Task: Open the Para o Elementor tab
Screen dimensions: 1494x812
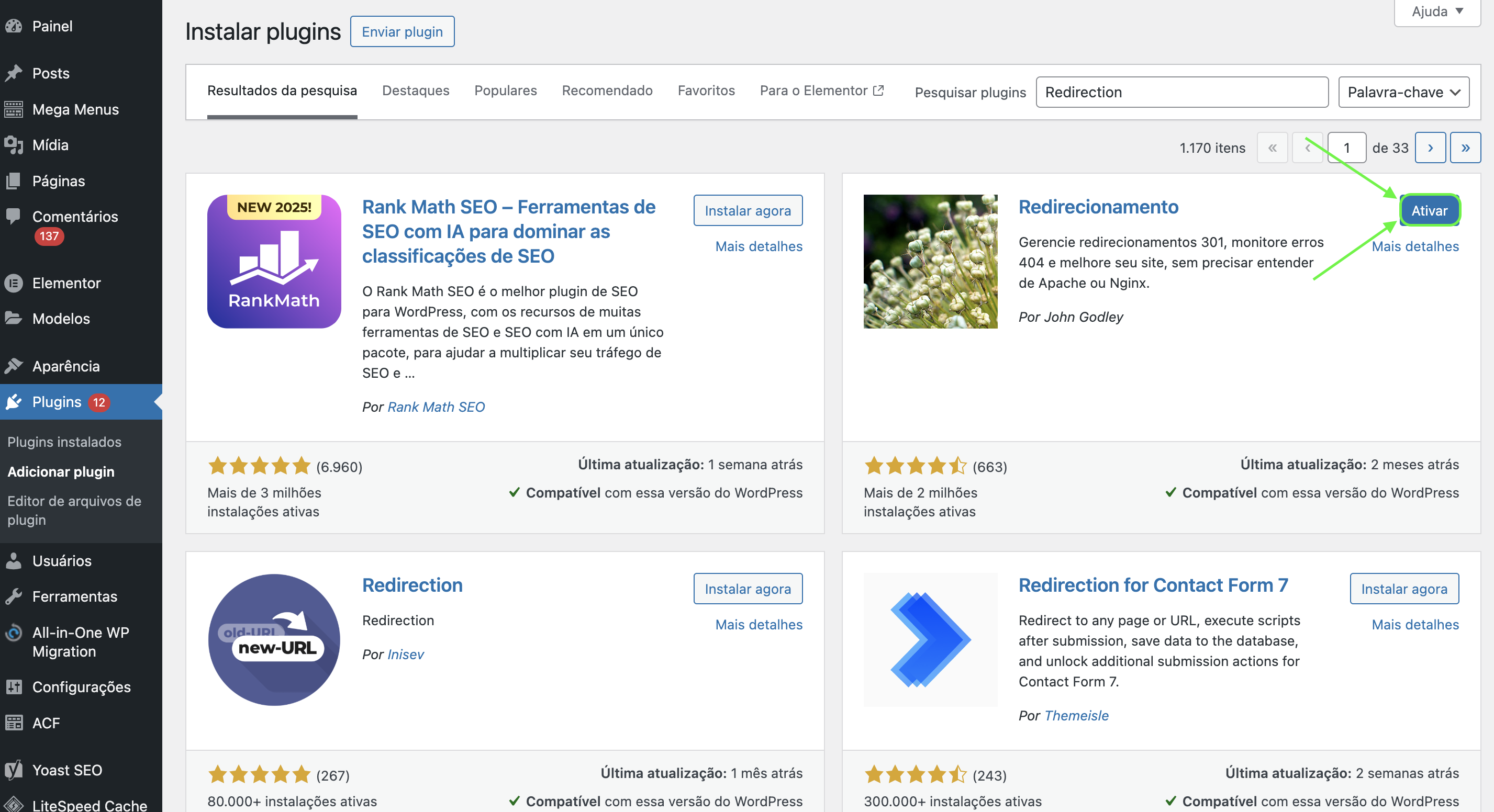Action: pos(822,91)
